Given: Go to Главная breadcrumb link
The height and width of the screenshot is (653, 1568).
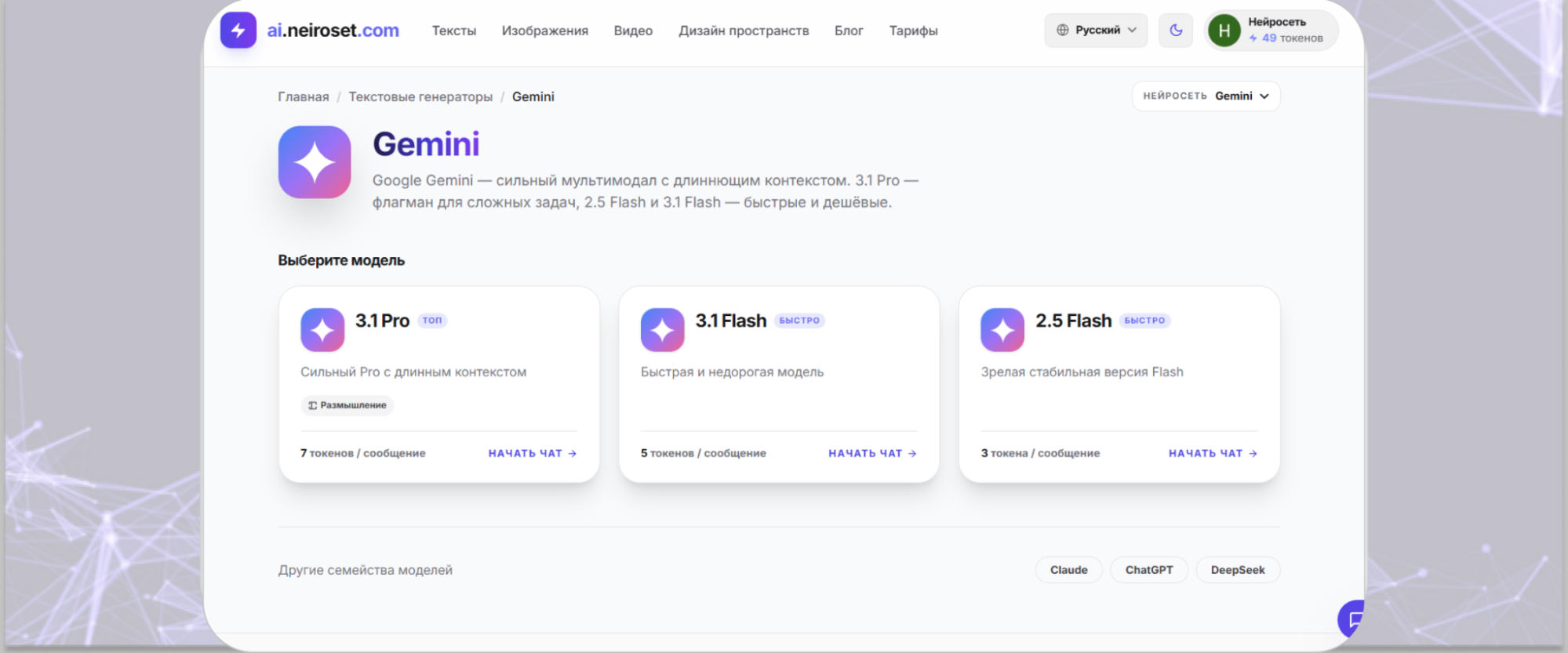Looking at the screenshot, I should (304, 96).
